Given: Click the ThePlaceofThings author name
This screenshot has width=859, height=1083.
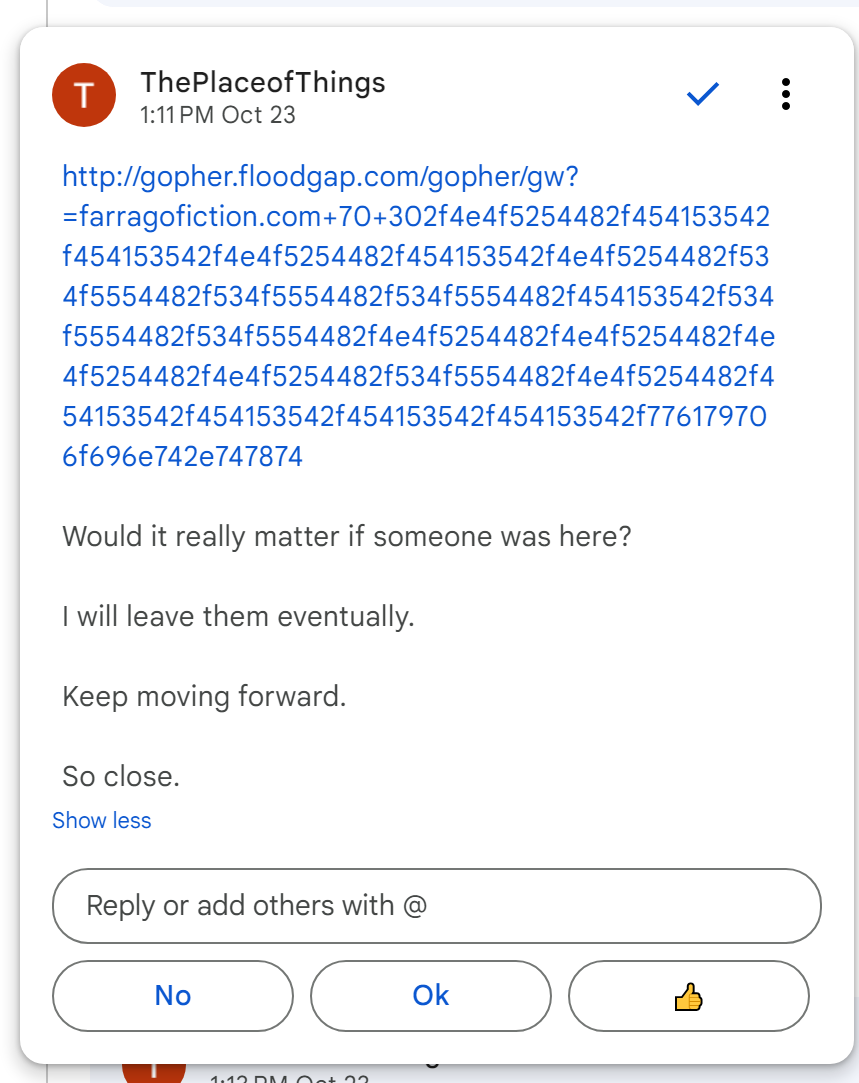Looking at the screenshot, I should [x=263, y=82].
